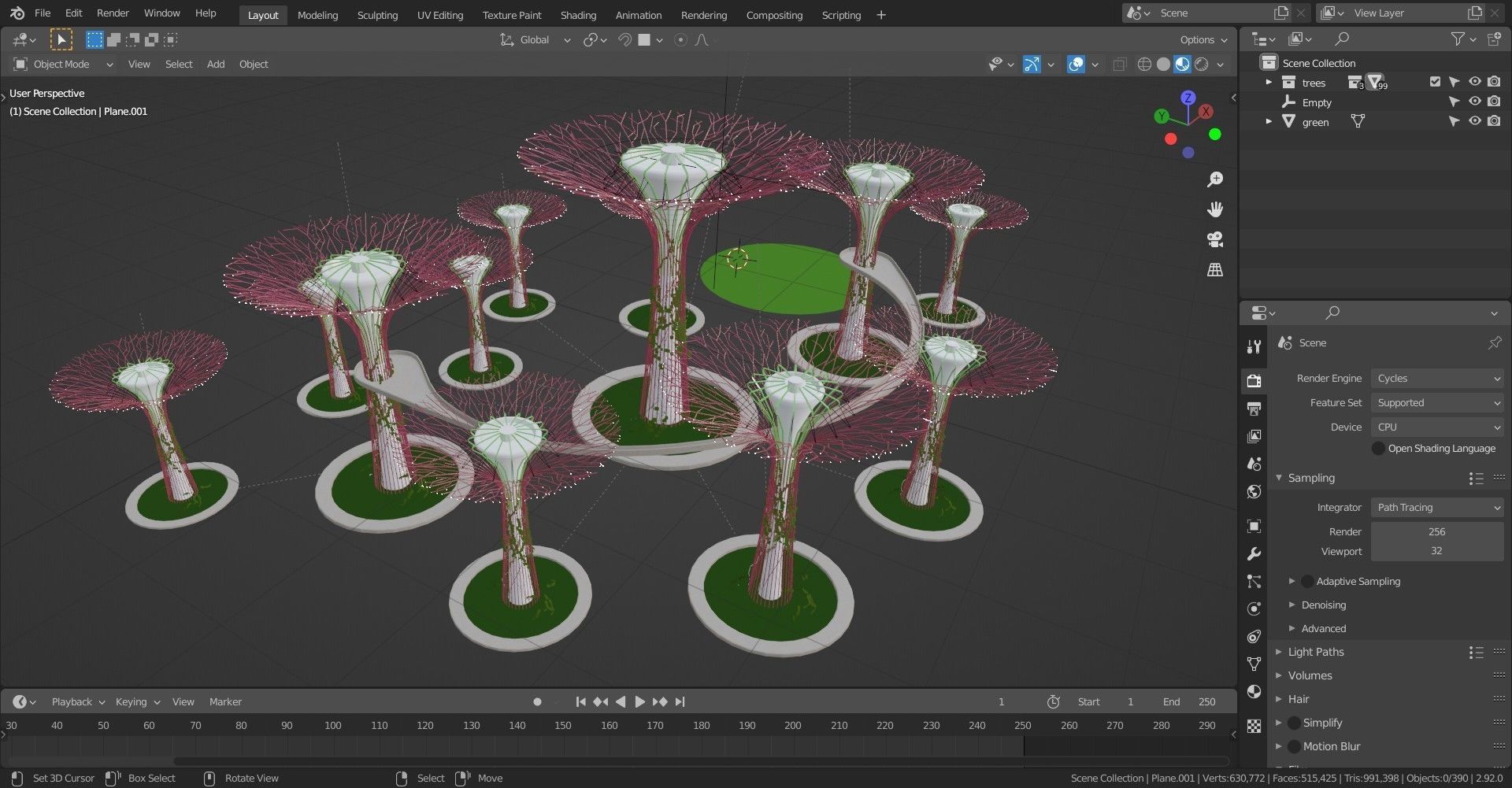Screen dimensions: 1512x788
Task: Click the outliner filter funnel icon
Action: click(1458, 39)
